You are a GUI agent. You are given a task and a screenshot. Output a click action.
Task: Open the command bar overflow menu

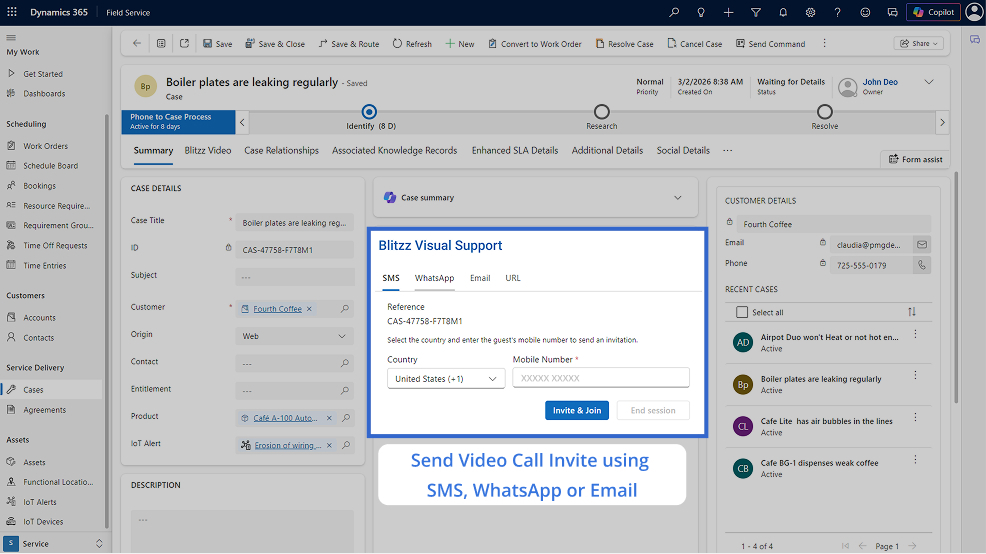[824, 43]
